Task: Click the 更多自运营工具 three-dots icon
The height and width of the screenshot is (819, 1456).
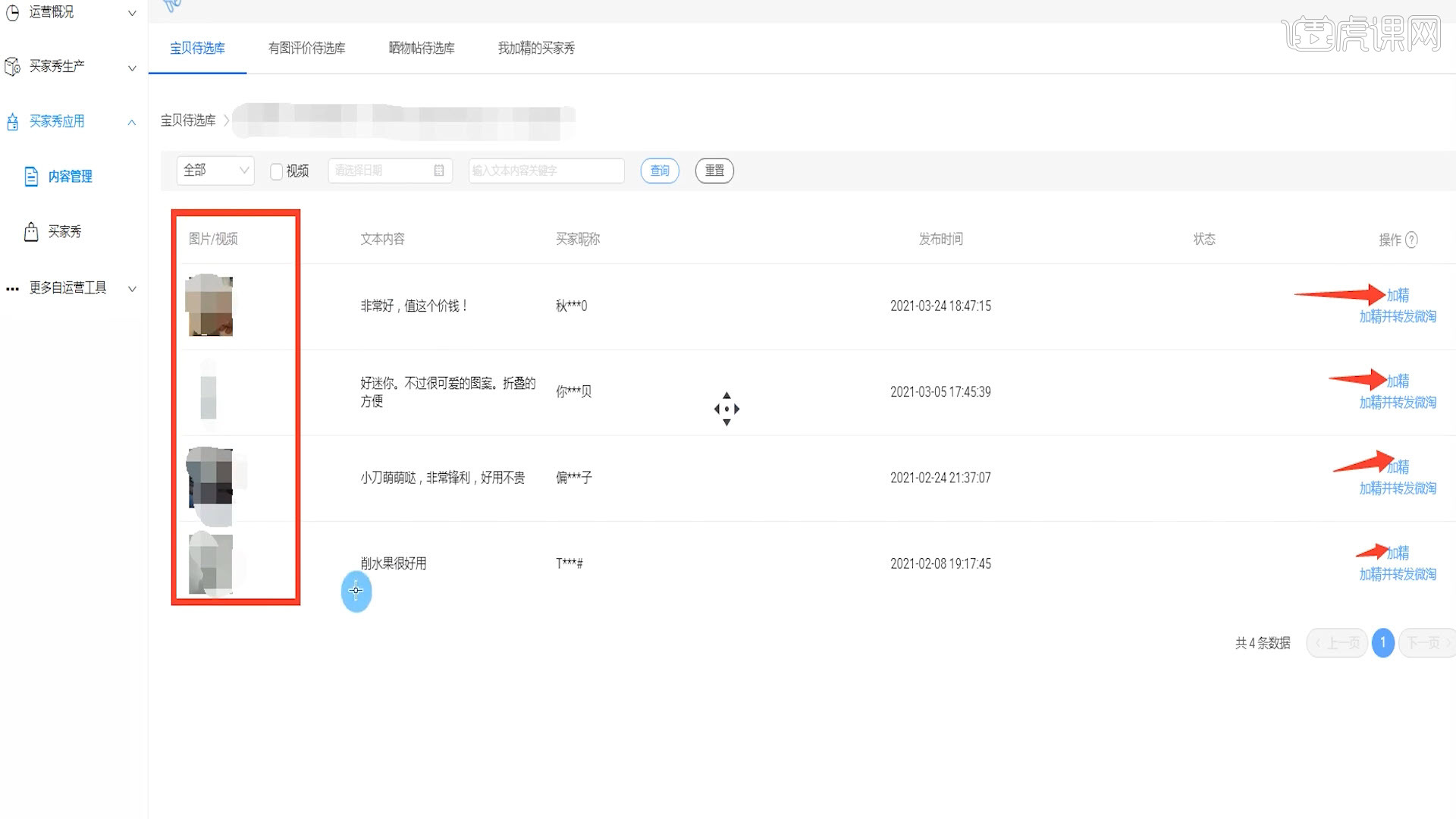Action: pyautogui.click(x=12, y=289)
